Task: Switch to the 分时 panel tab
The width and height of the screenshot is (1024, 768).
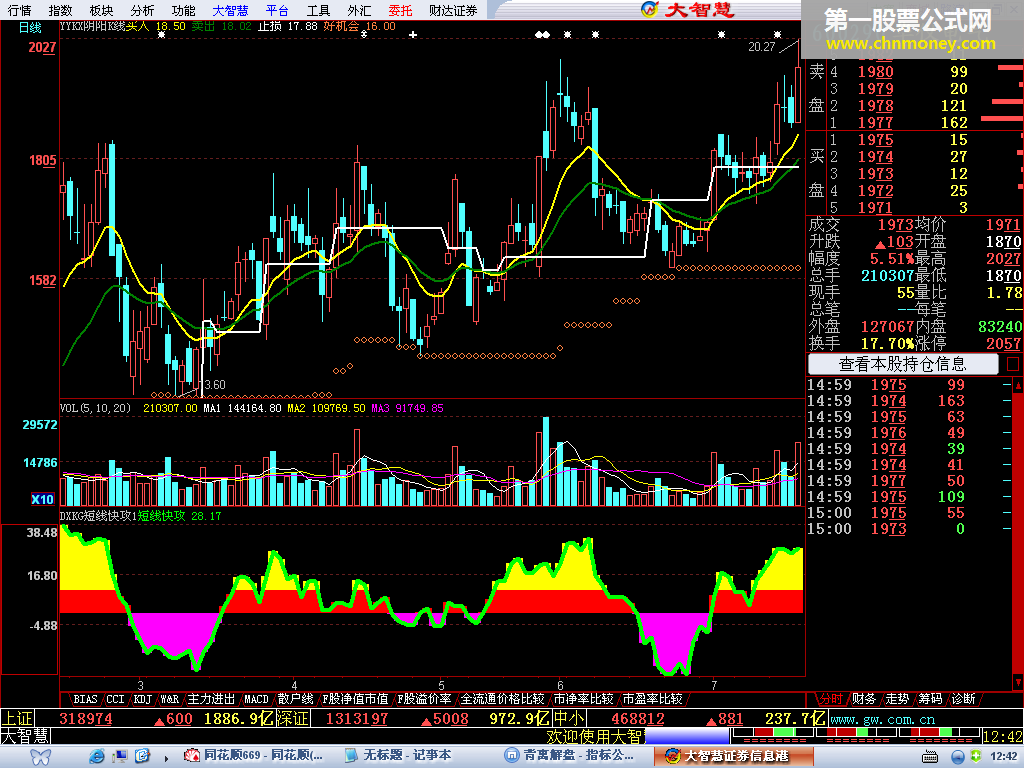Action: (x=830, y=699)
